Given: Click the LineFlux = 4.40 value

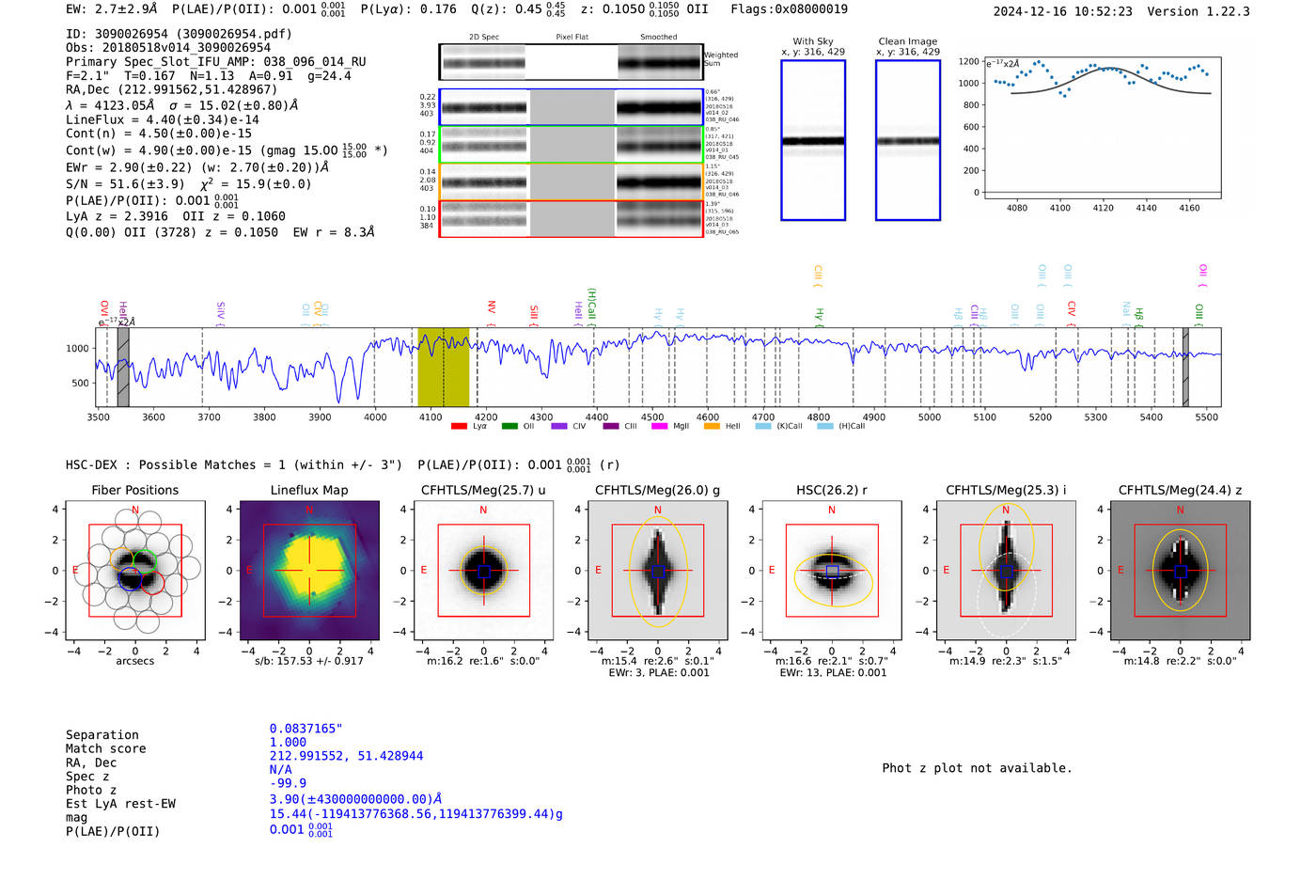Looking at the screenshot, I should [163, 120].
